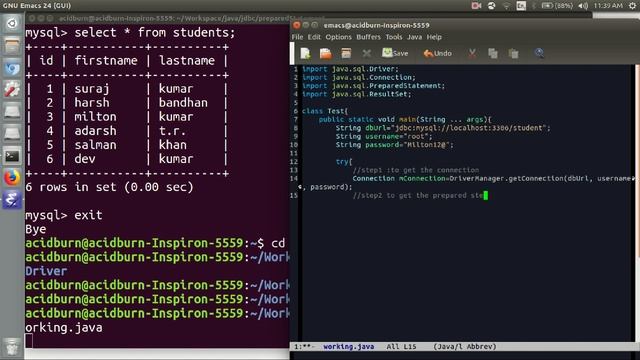This screenshot has width=640, height=360.
Task: Open the File menu in Emacs
Action: point(297,37)
